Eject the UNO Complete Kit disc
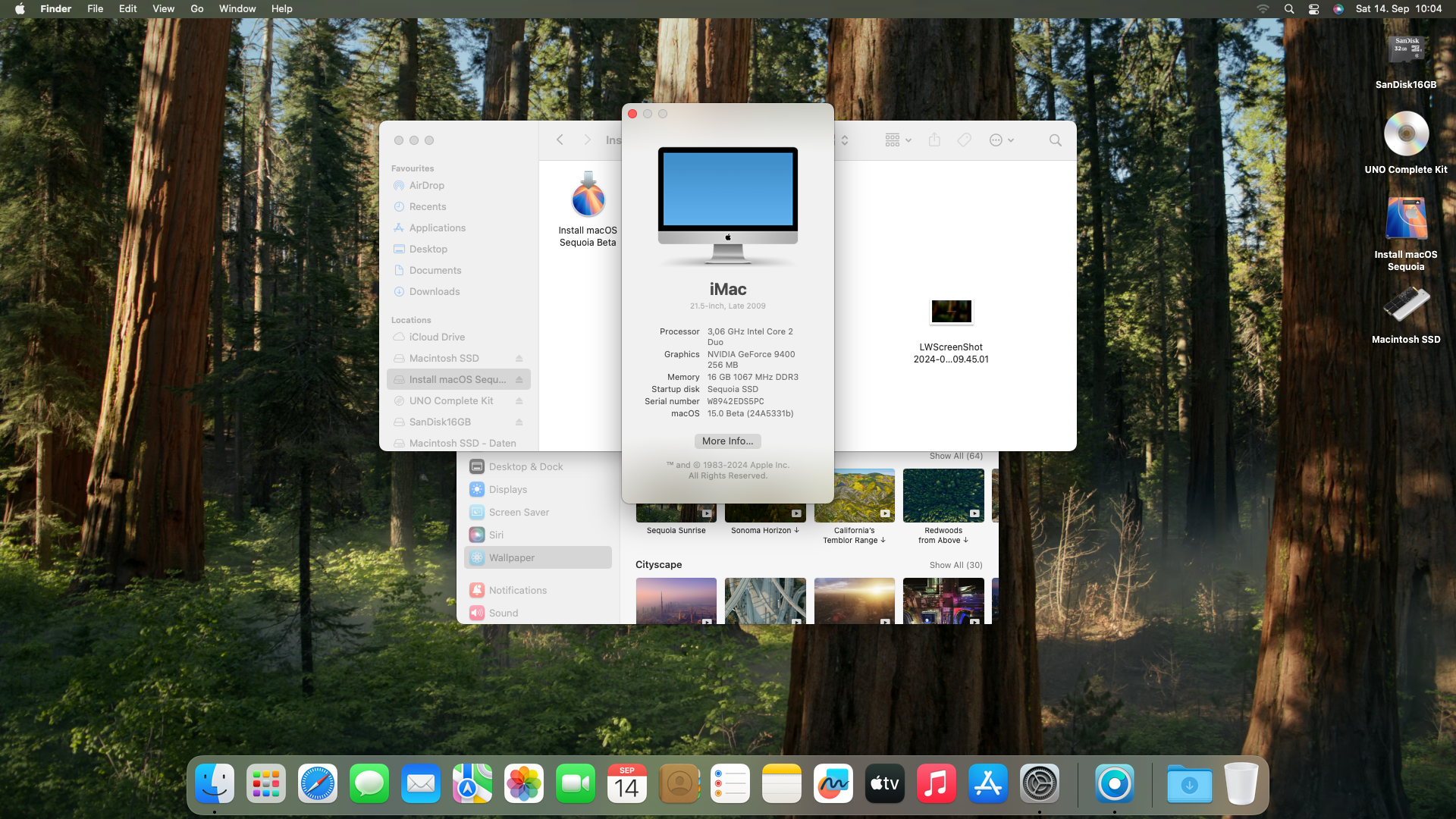 [519, 401]
